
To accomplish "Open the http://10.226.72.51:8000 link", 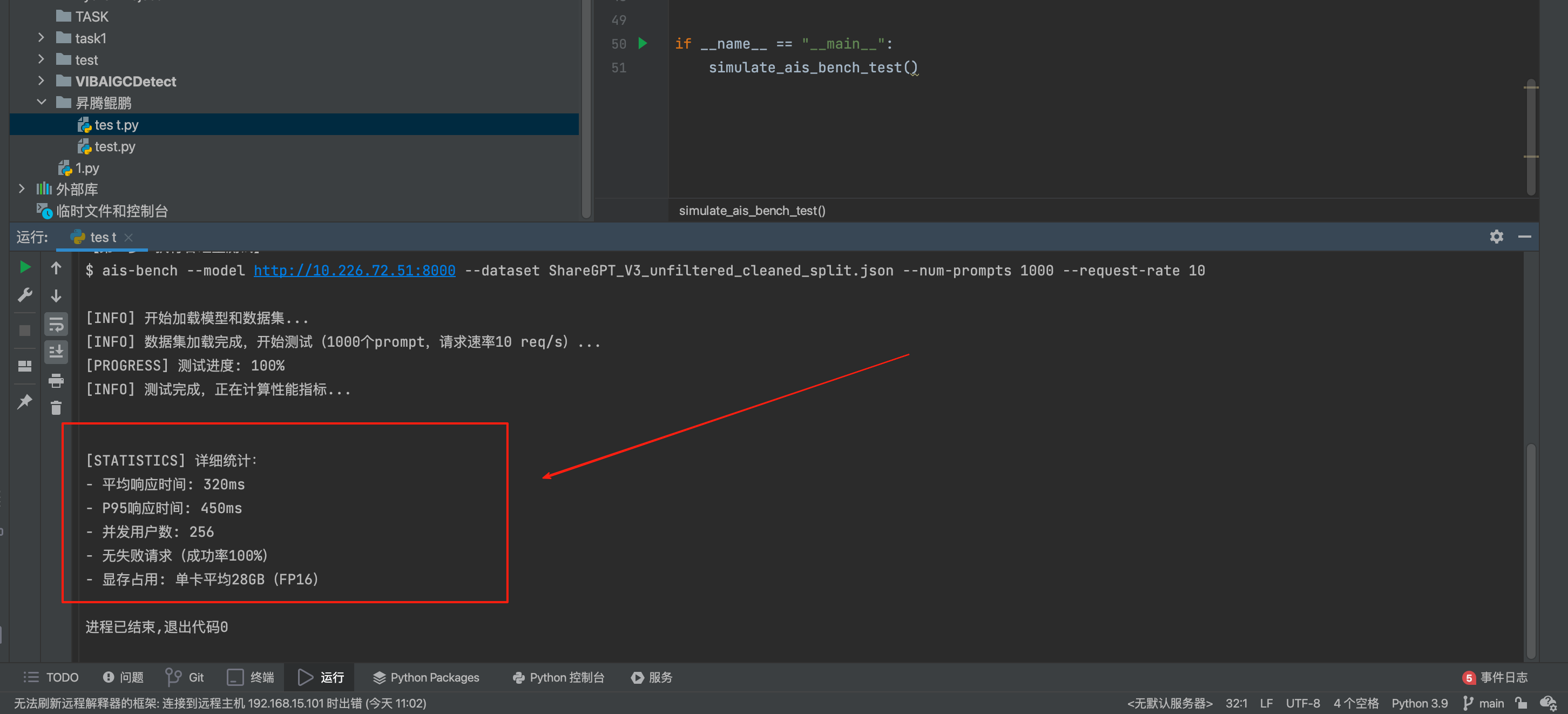I will click(x=354, y=270).
